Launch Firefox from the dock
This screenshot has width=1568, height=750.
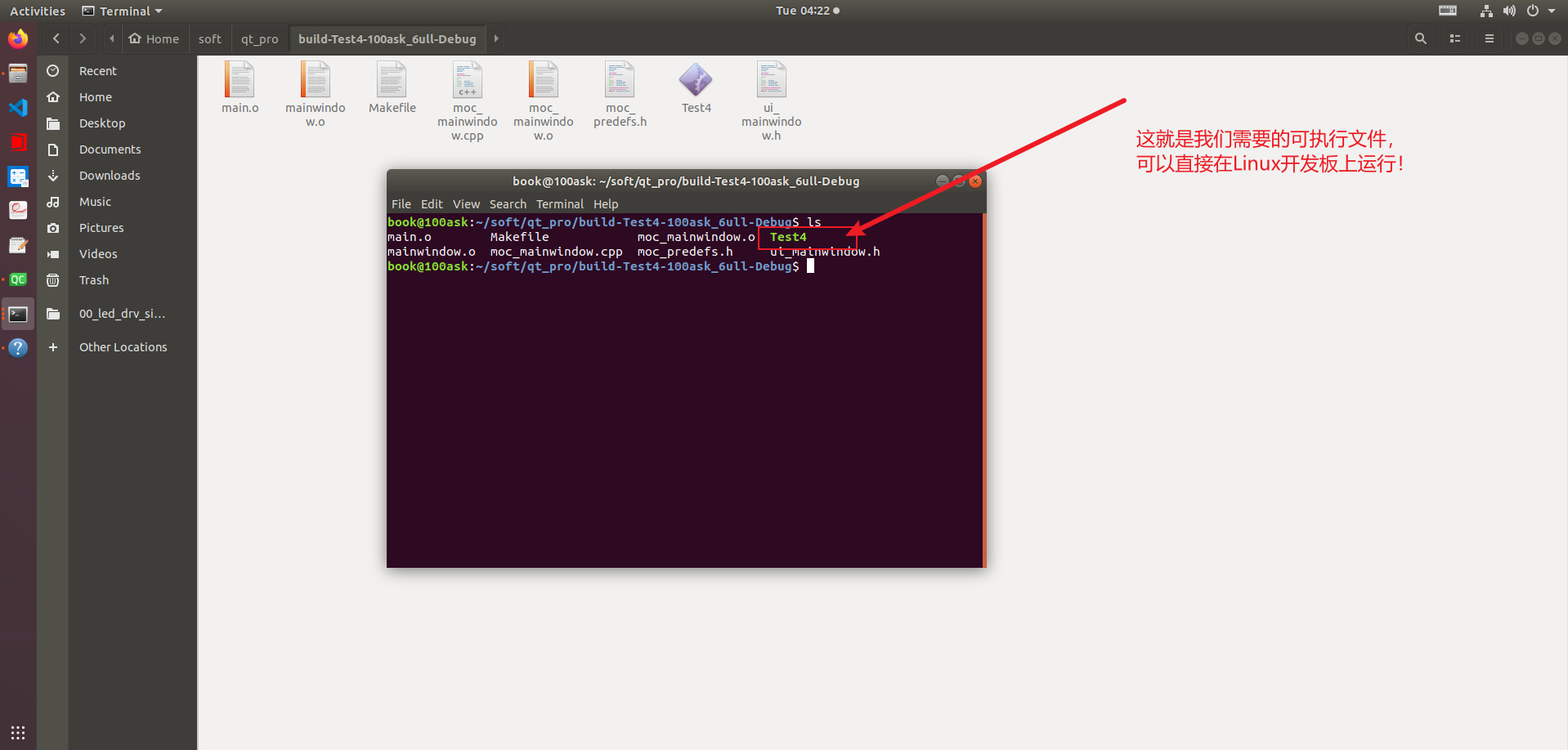(x=17, y=38)
